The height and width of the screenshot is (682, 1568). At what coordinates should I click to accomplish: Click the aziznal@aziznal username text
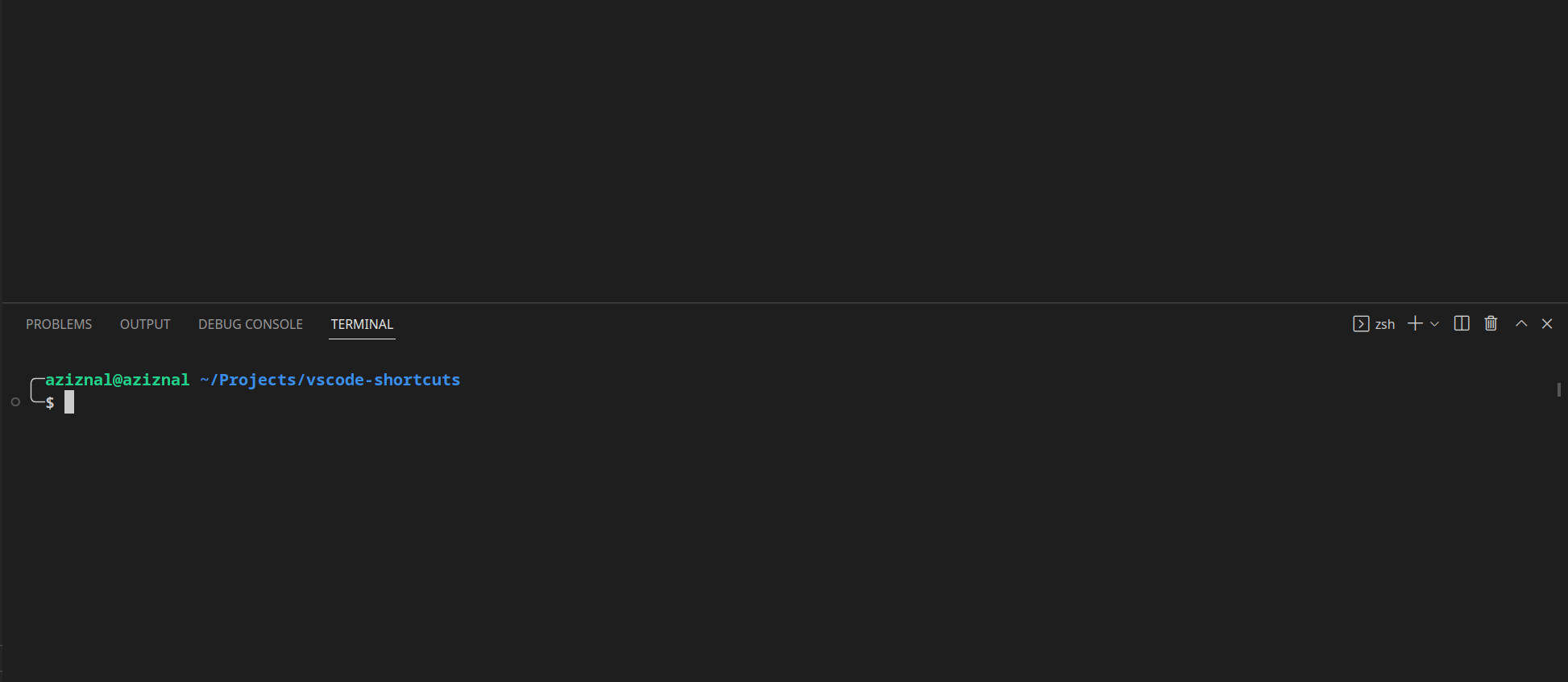coord(117,380)
